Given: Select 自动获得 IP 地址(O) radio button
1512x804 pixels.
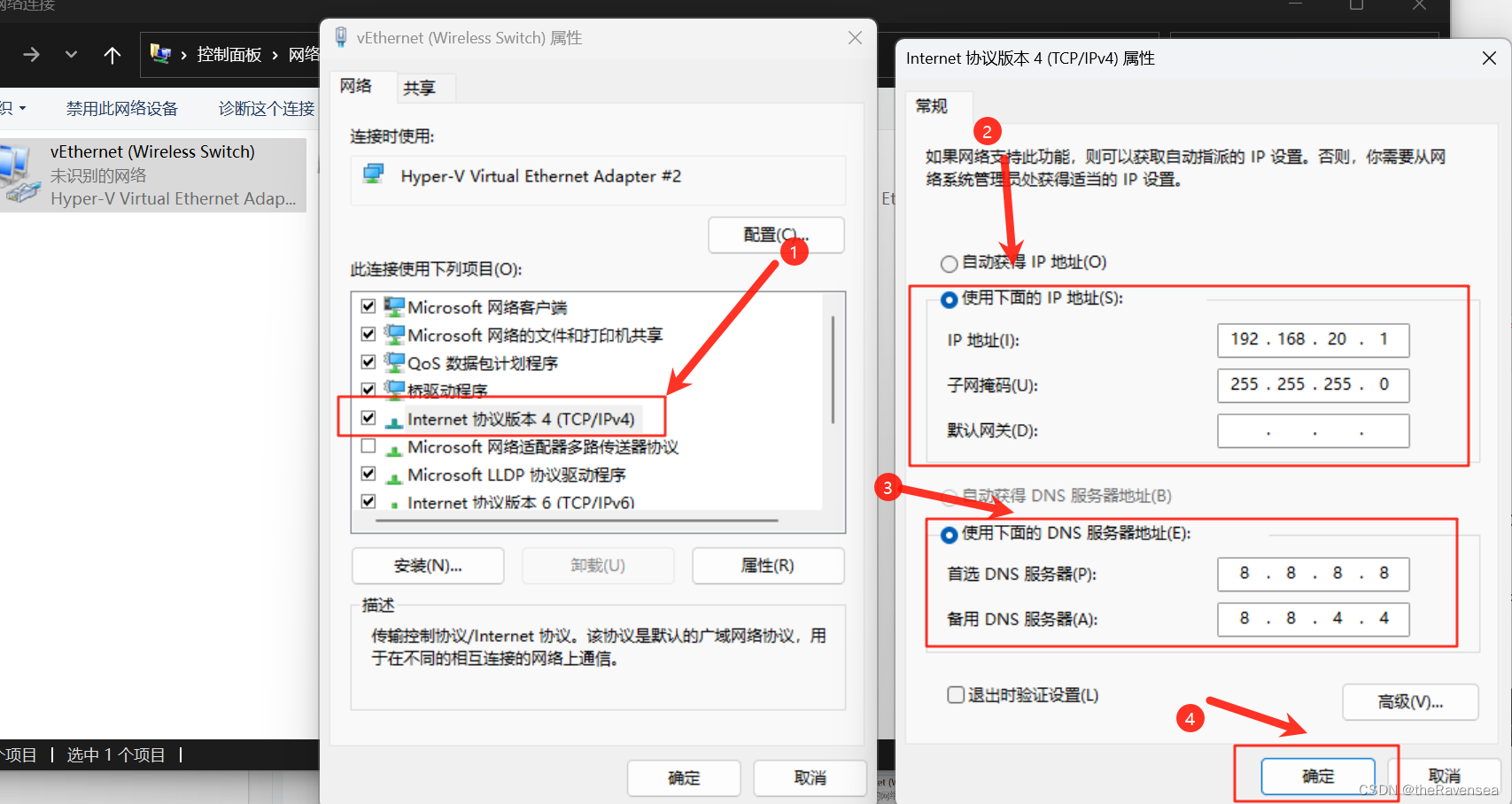Looking at the screenshot, I should [x=949, y=263].
